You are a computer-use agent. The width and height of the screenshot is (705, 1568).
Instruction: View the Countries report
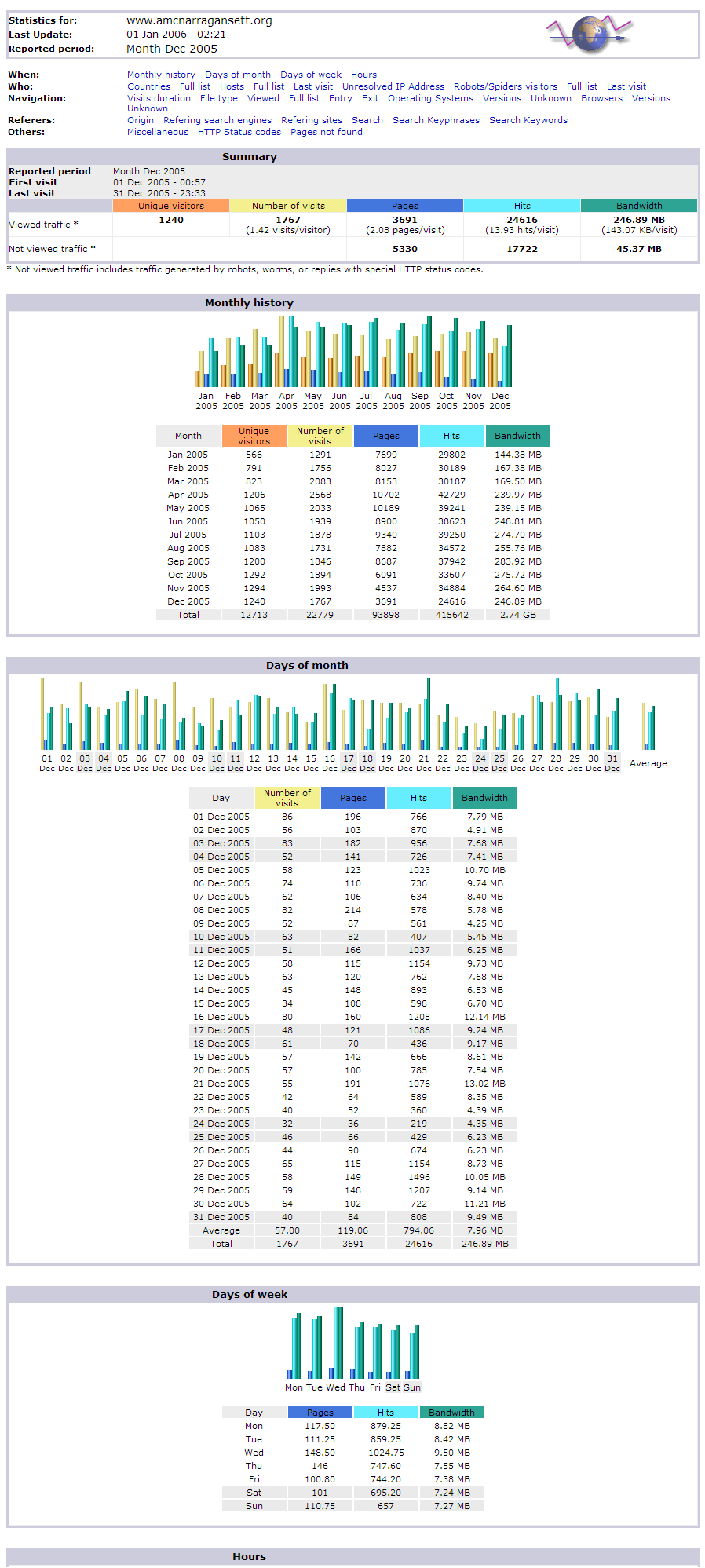click(x=148, y=87)
